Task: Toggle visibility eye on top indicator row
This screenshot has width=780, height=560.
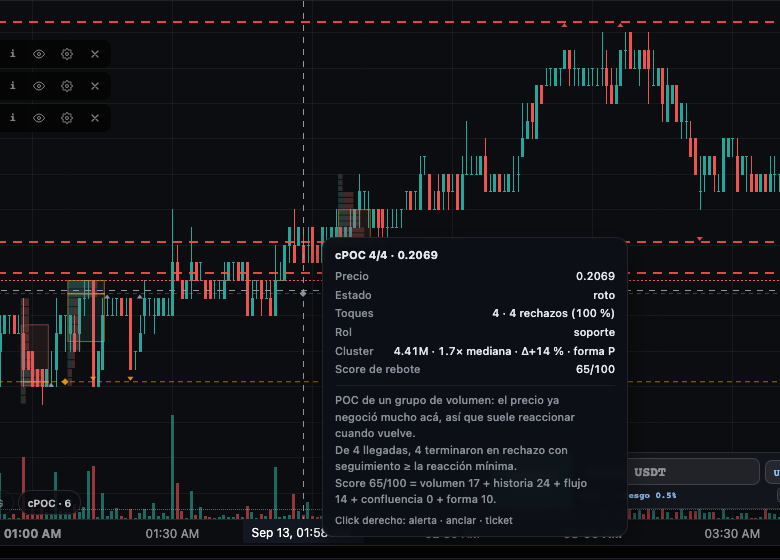Action: [39, 54]
